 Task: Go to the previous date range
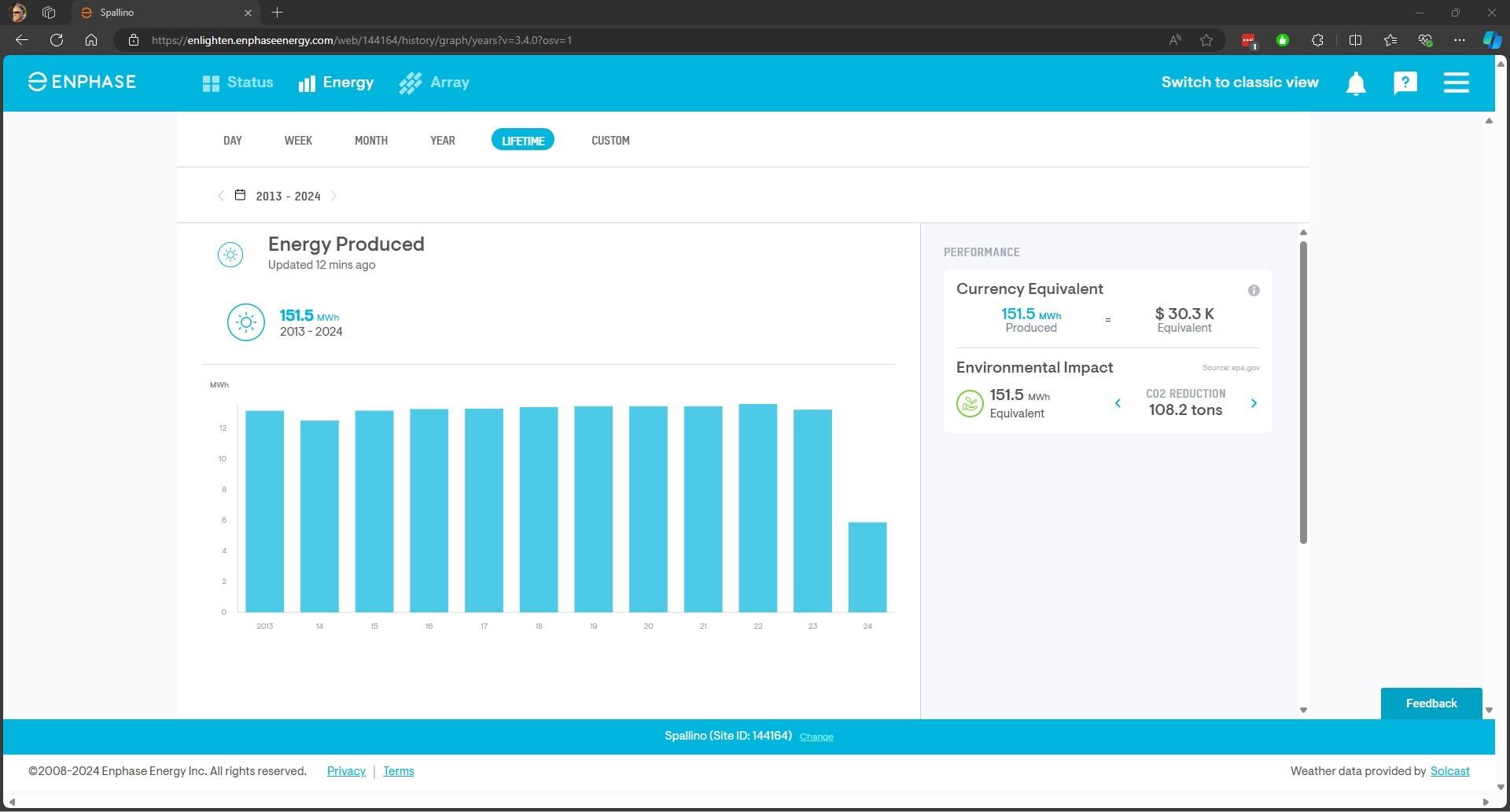[221, 196]
